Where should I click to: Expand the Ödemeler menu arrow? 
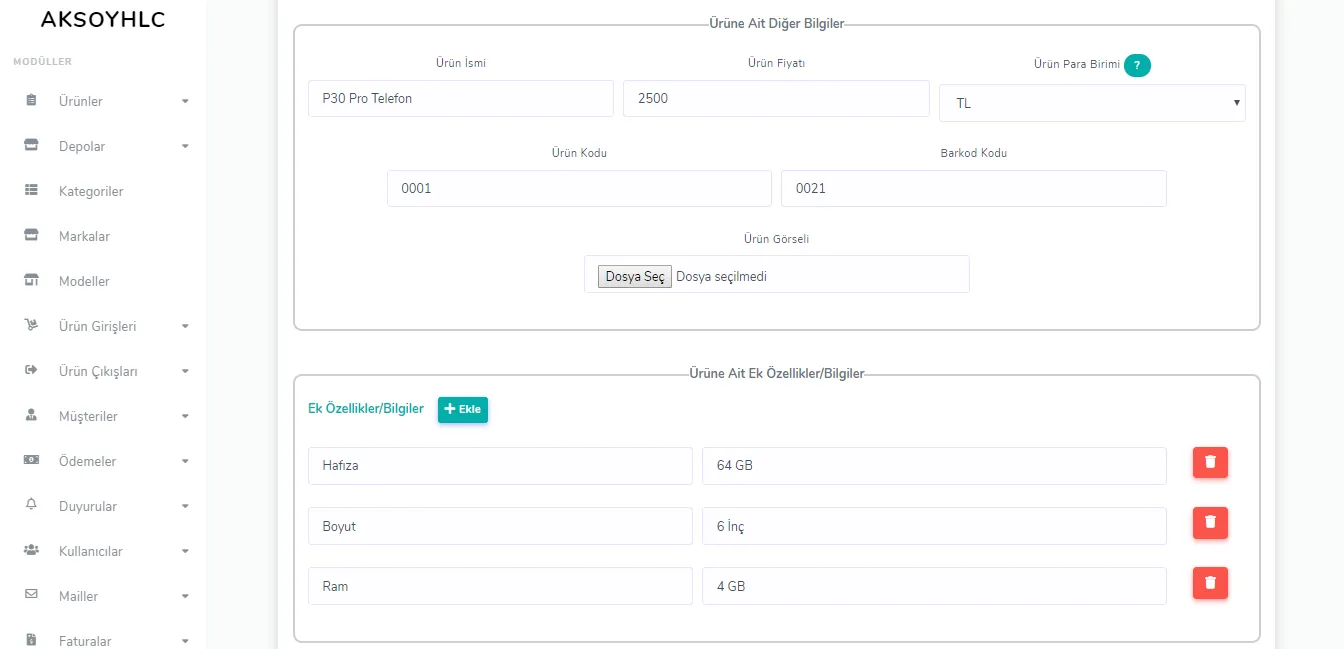pyautogui.click(x=185, y=461)
